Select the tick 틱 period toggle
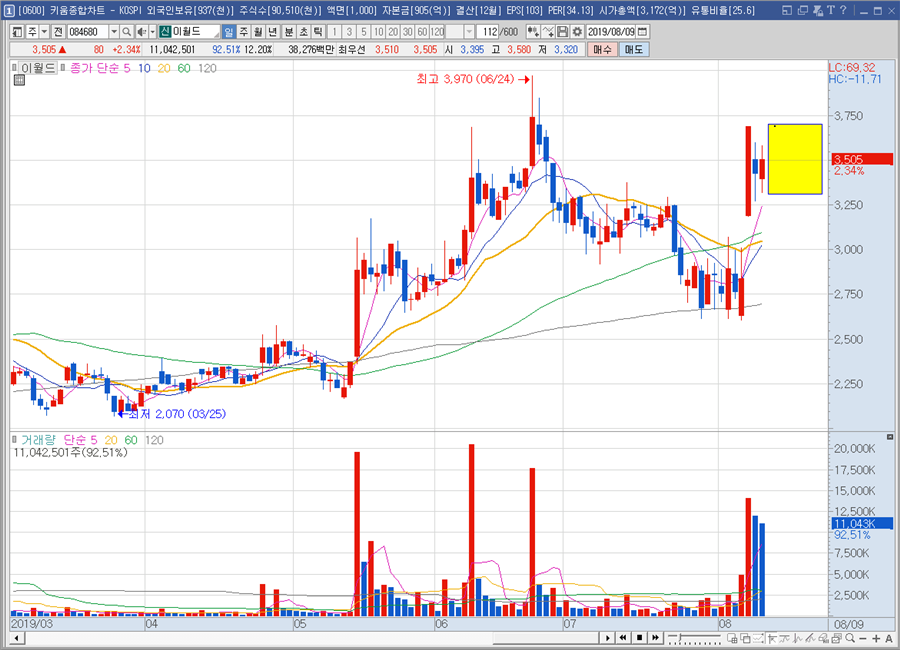This screenshot has width=900, height=650. (x=319, y=32)
